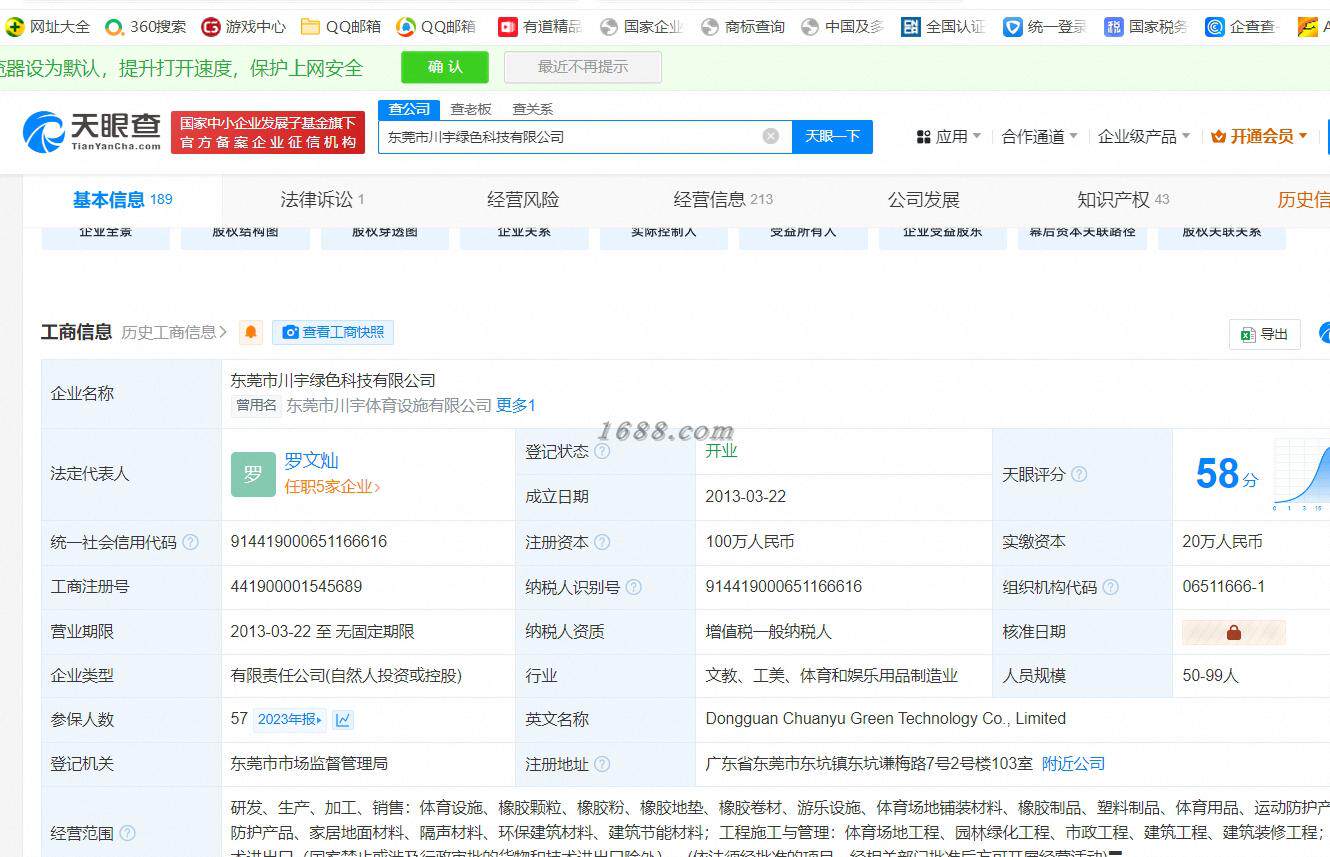This screenshot has width=1330, height=857.
Task: Select the 查公司 search tab
Action: pos(409,109)
